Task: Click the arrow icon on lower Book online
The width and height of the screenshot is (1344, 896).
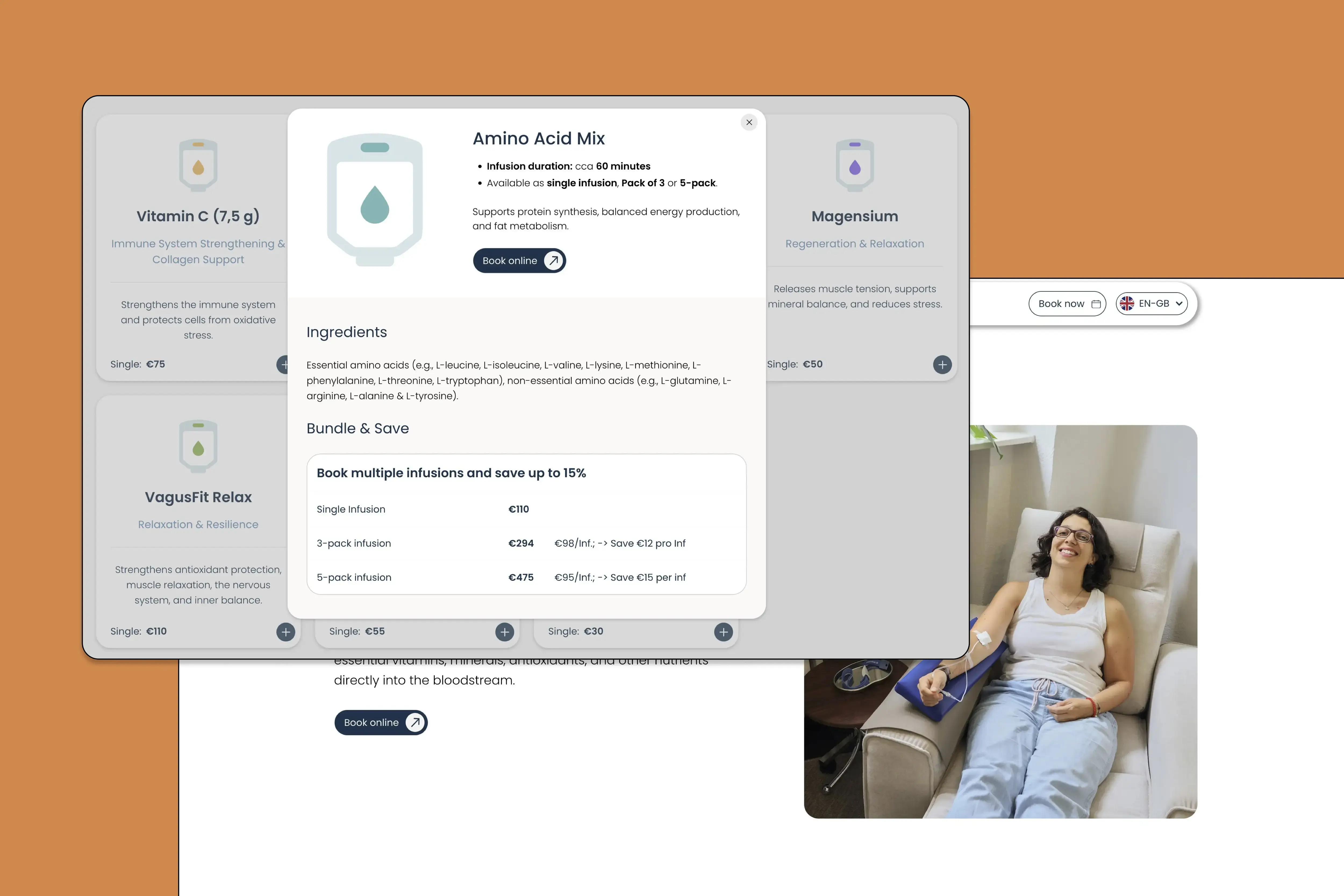Action: pyautogui.click(x=415, y=722)
